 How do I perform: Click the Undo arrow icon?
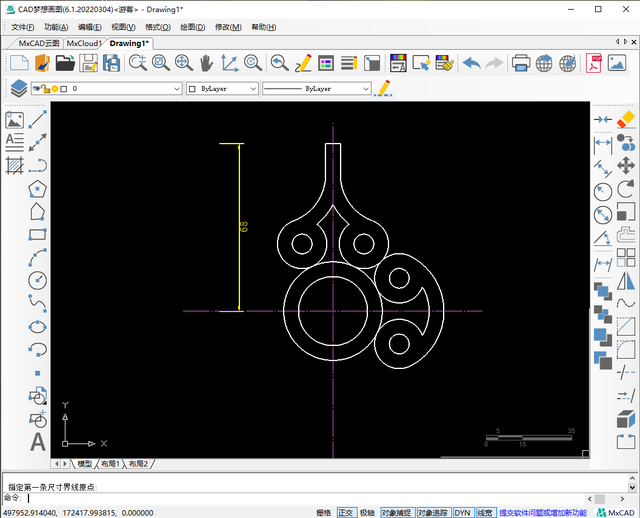[x=470, y=63]
